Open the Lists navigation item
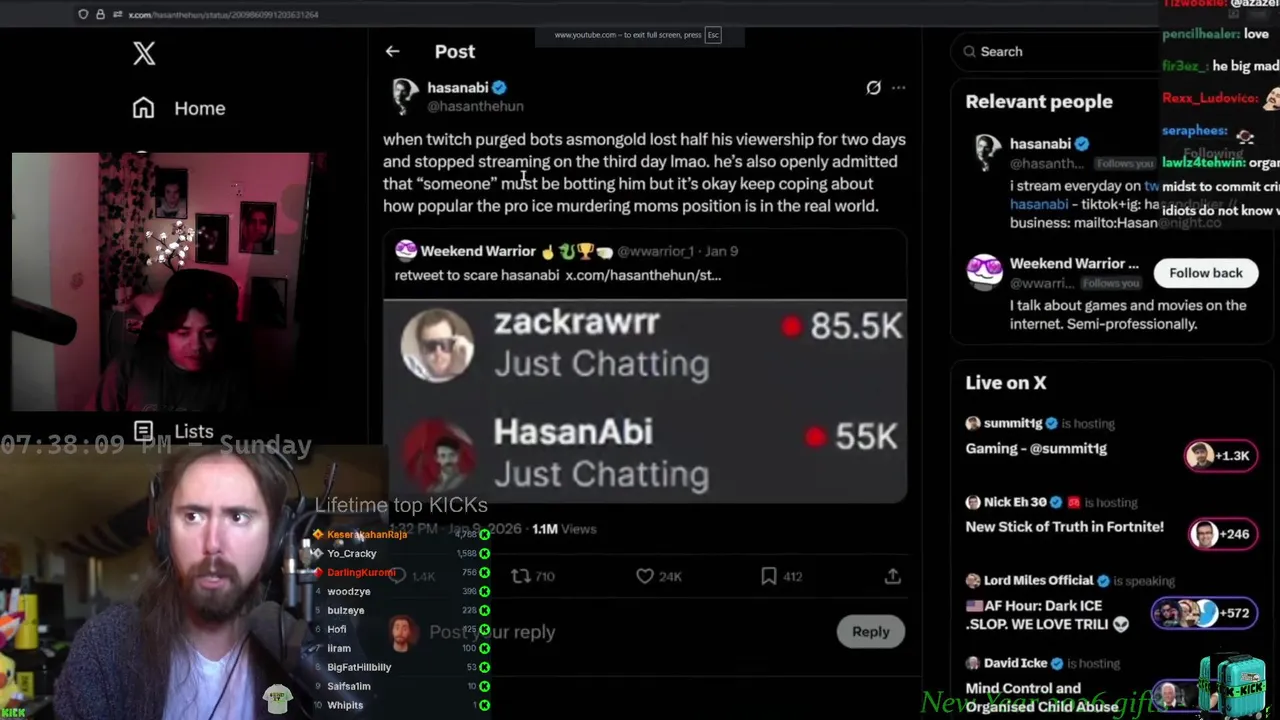The image size is (1280, 720). point(174,431)
